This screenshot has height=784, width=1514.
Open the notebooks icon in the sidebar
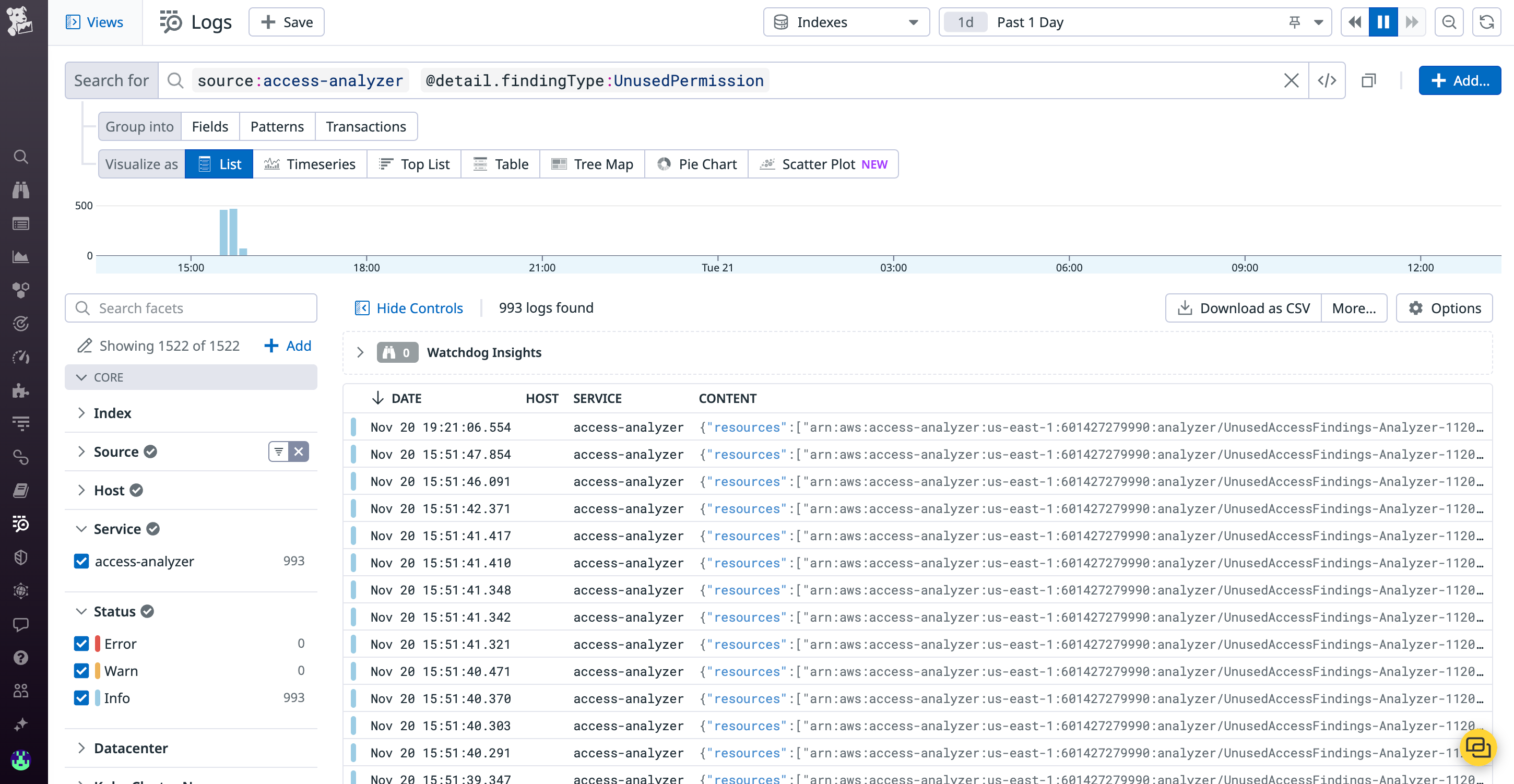[21, 491]
